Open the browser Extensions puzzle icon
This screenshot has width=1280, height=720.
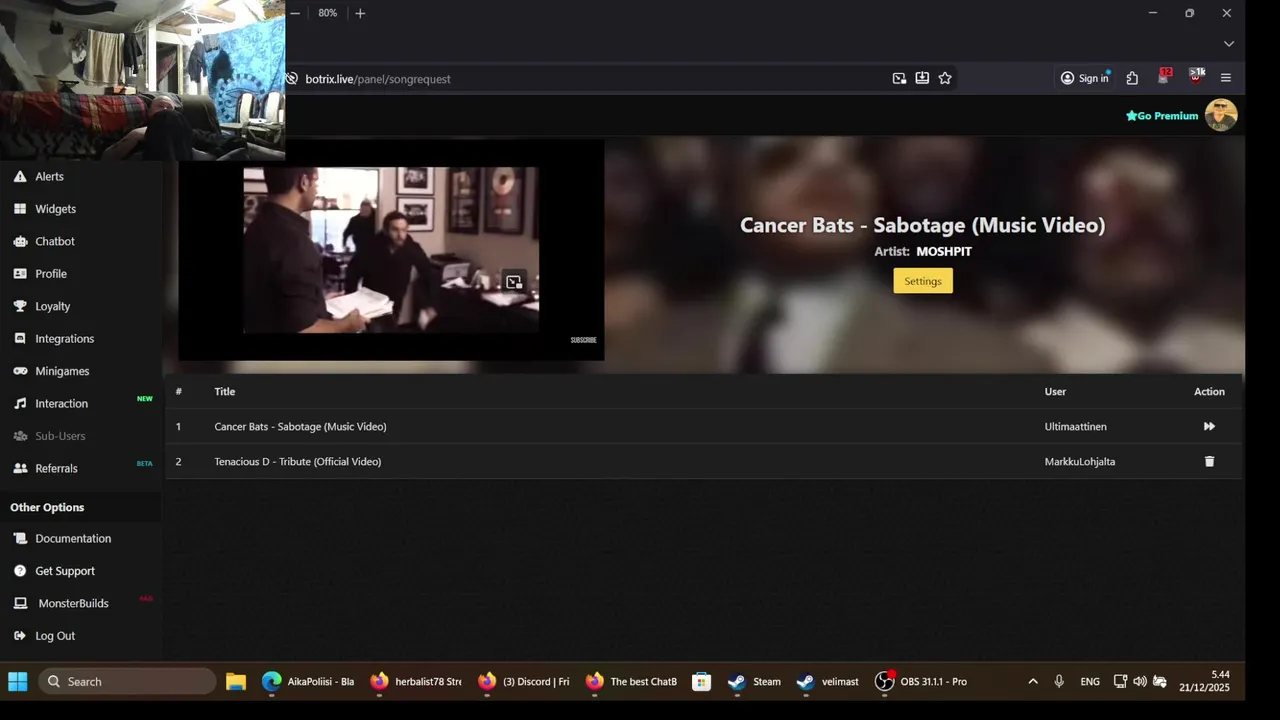tap(1132, 78)
